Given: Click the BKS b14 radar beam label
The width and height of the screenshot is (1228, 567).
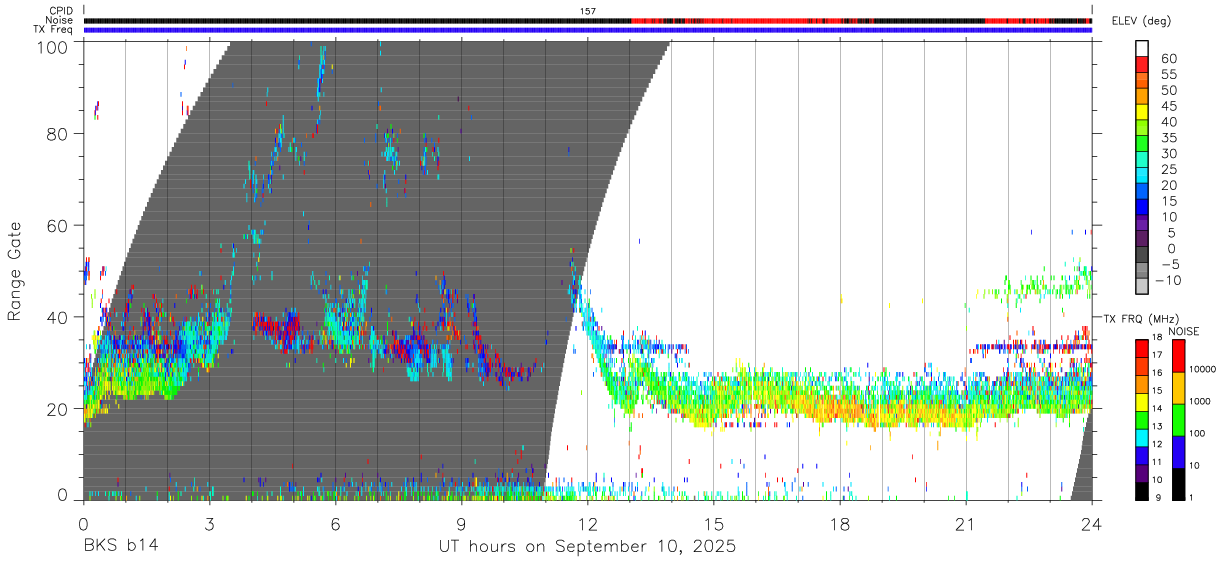Looking at the screenshot, I should (x=120, y=547).
